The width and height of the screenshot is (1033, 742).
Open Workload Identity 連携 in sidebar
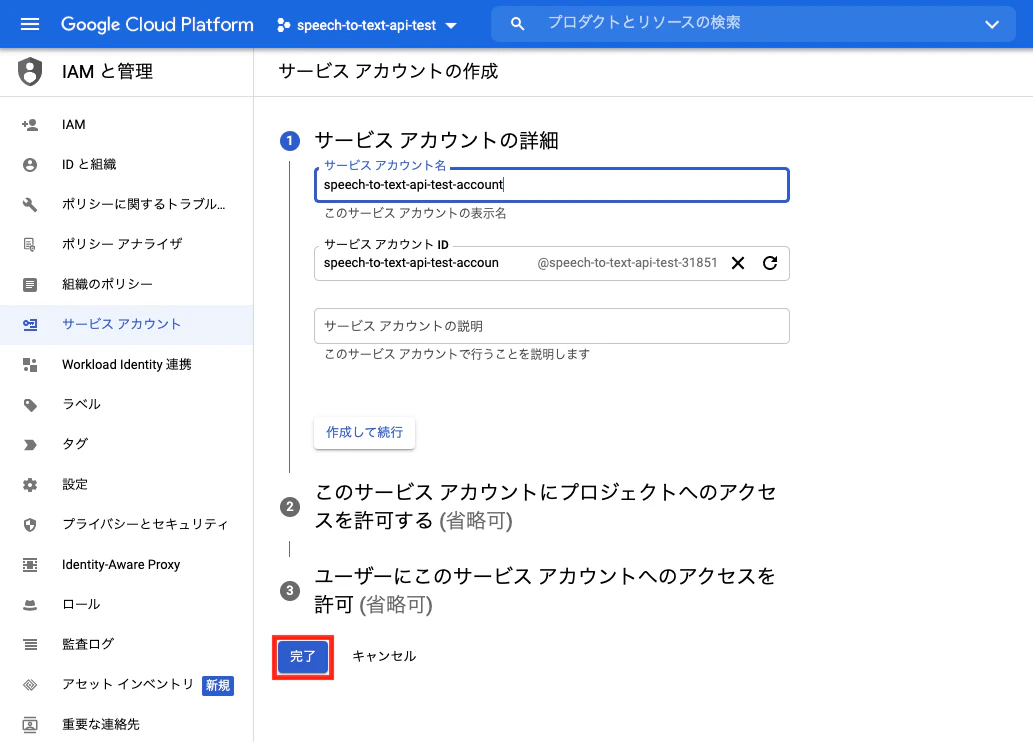click(126, 364)
